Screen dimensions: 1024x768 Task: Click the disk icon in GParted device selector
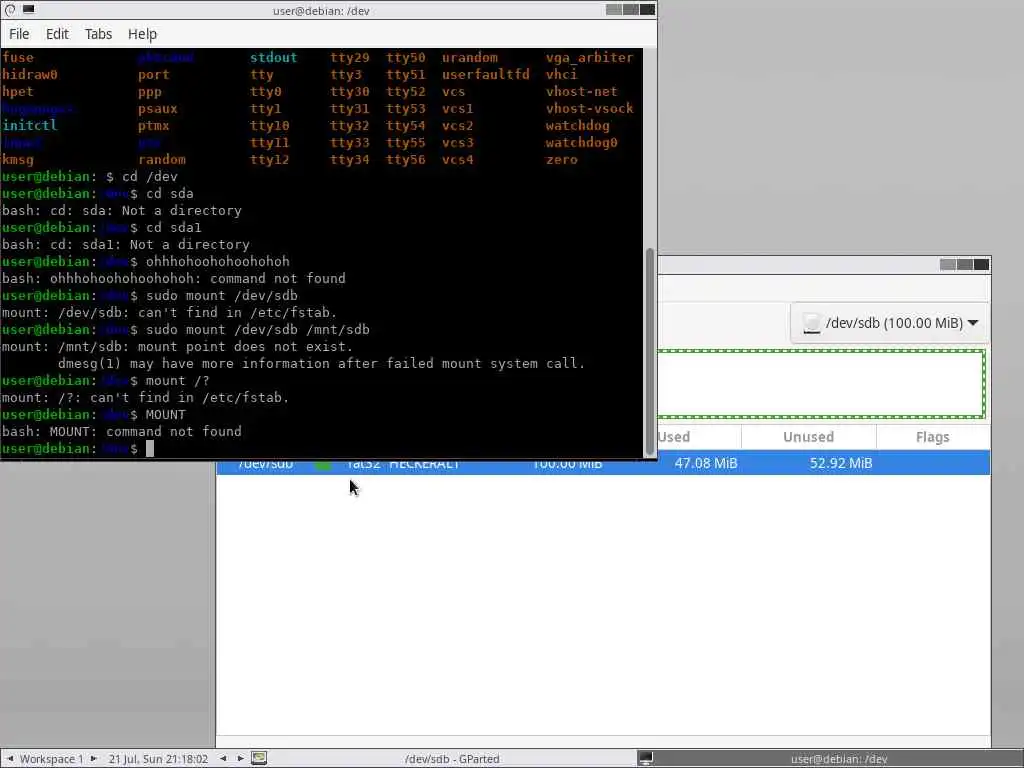811,323
